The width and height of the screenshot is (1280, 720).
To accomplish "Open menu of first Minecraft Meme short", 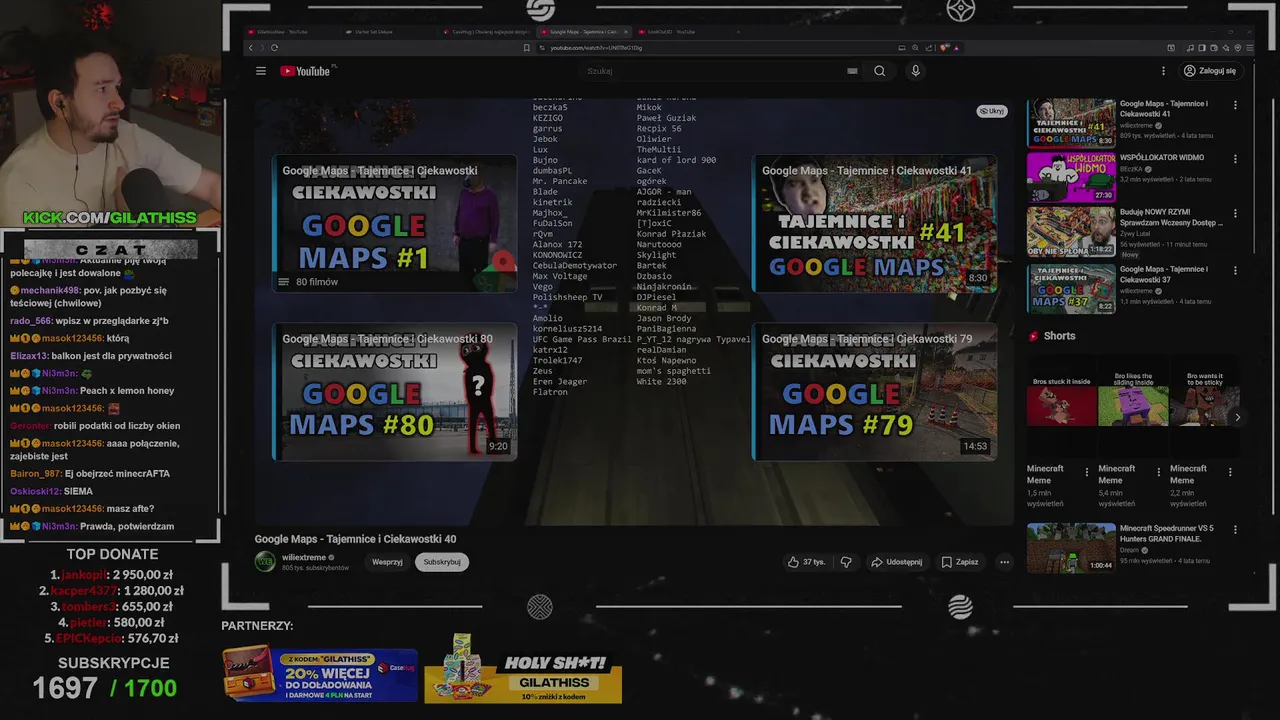I will pyautogui.click(x=1087, y=472).
